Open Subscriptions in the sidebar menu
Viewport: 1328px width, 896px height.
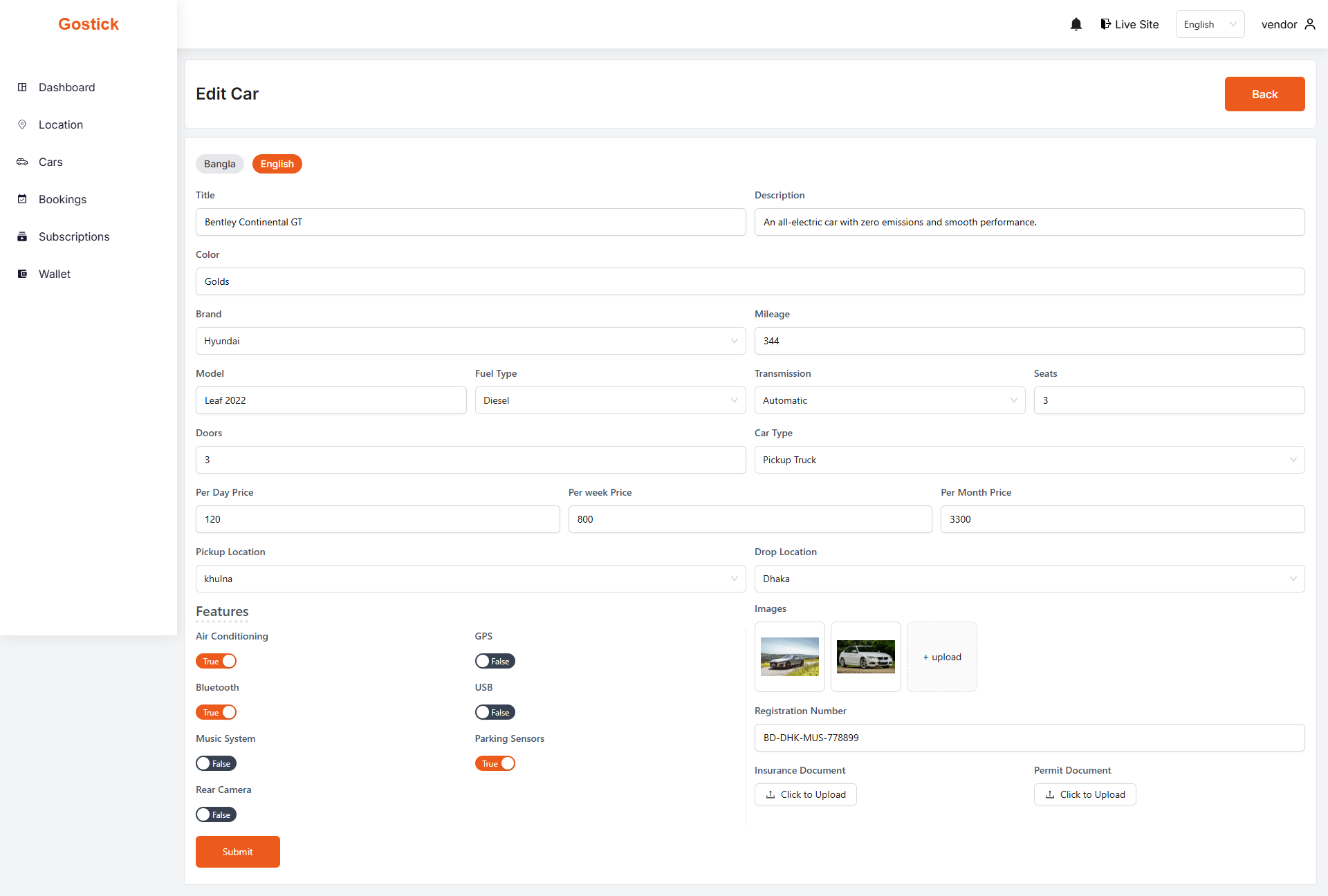[74, 236]
